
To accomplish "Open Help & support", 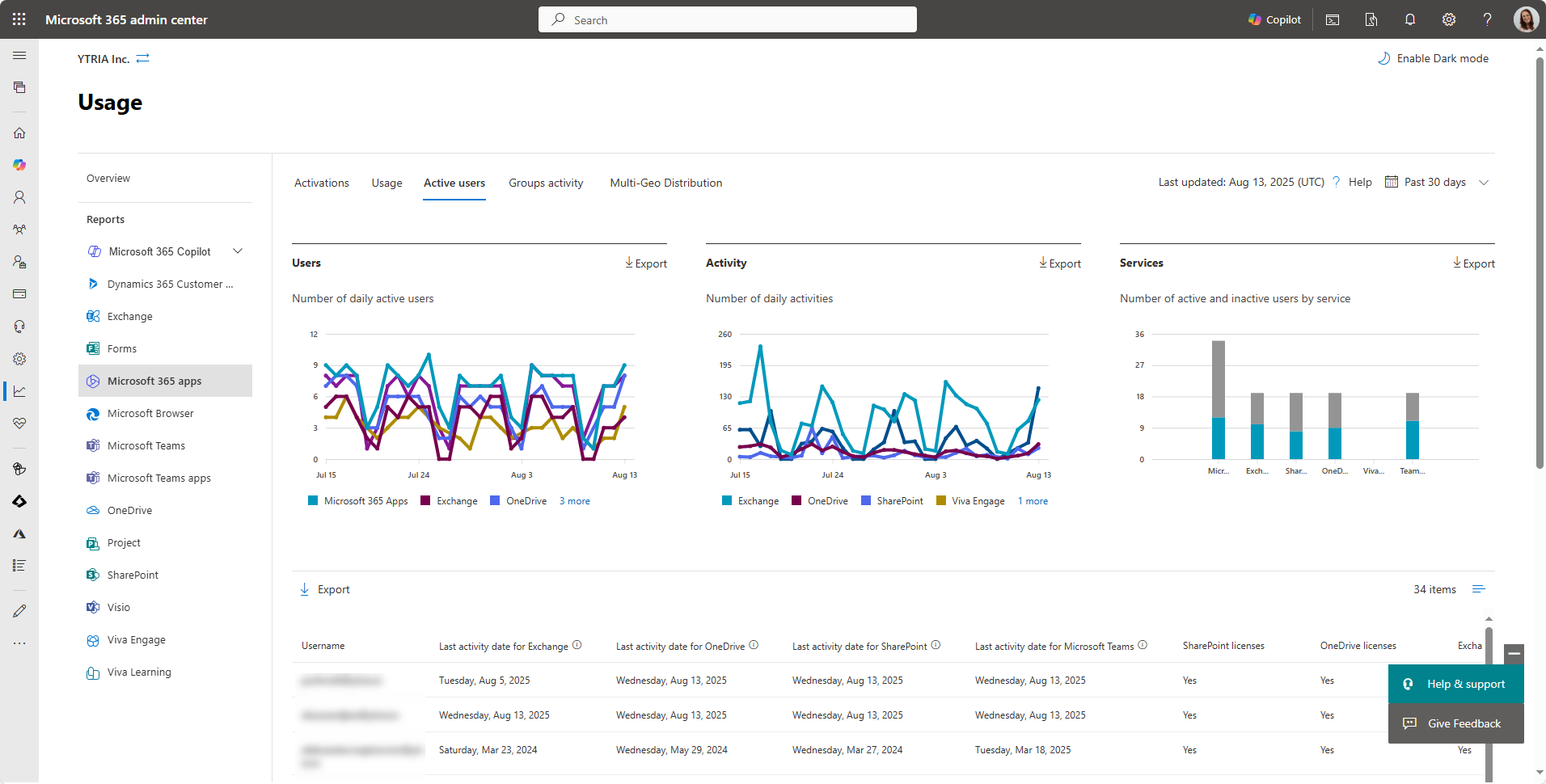I will click(1456, 684).
